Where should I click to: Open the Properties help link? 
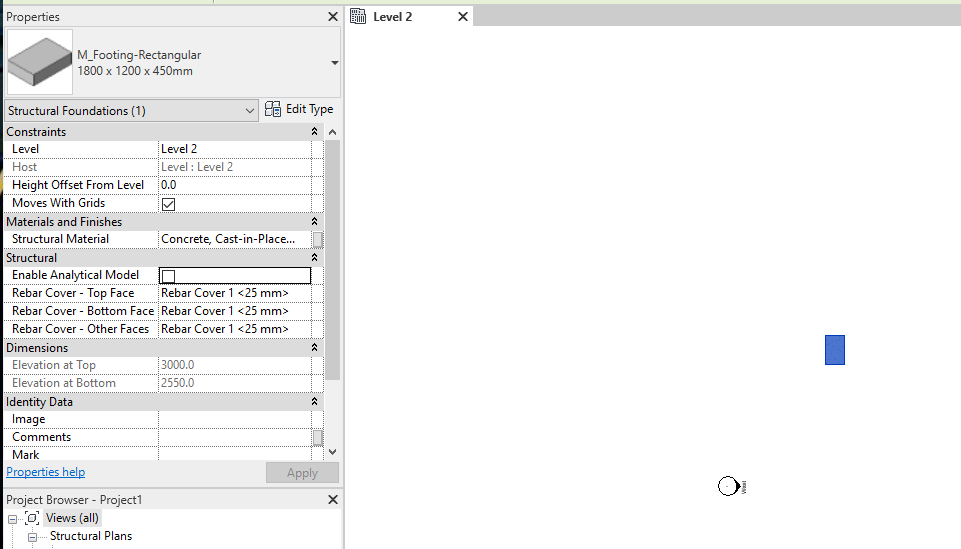[x=45, y=472]
